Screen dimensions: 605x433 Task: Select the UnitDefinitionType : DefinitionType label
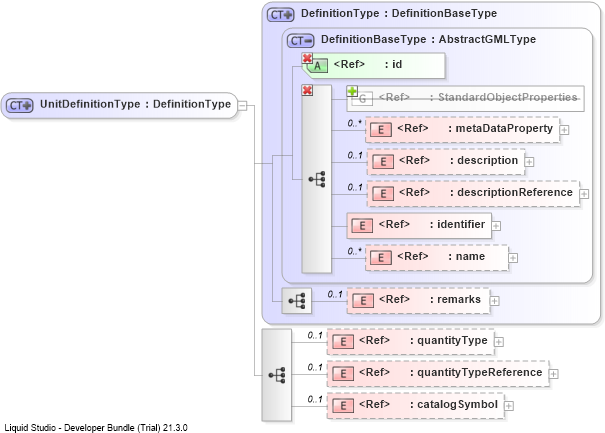(135, 104)
